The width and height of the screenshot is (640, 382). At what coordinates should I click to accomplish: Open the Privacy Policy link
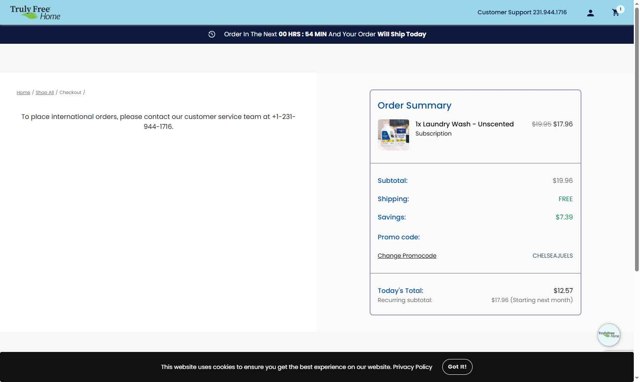412,367
